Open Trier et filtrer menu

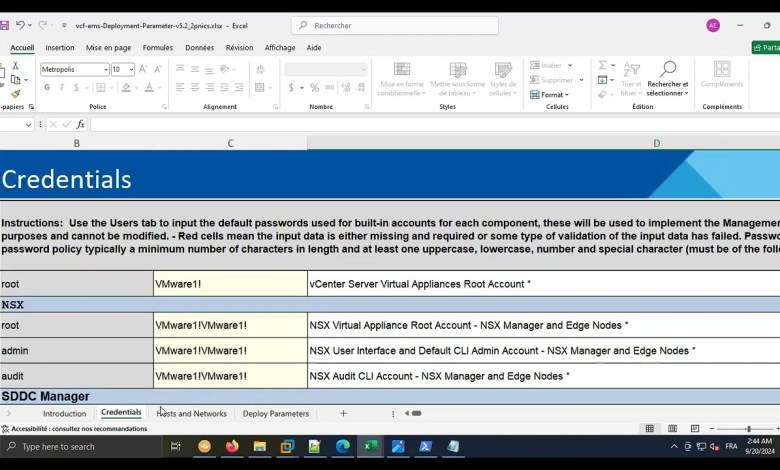(x=631, y=79)
